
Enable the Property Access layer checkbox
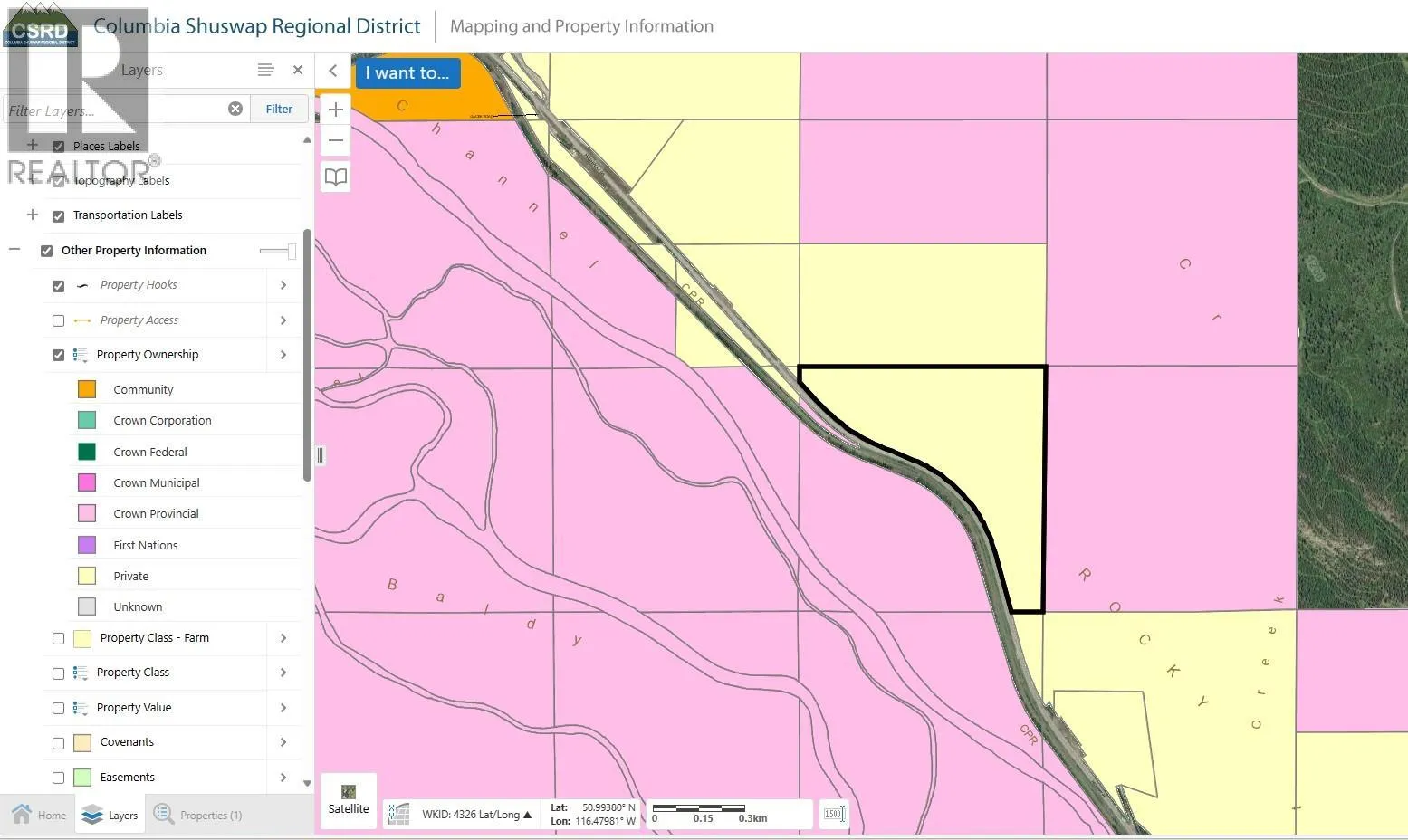(59, 320)
